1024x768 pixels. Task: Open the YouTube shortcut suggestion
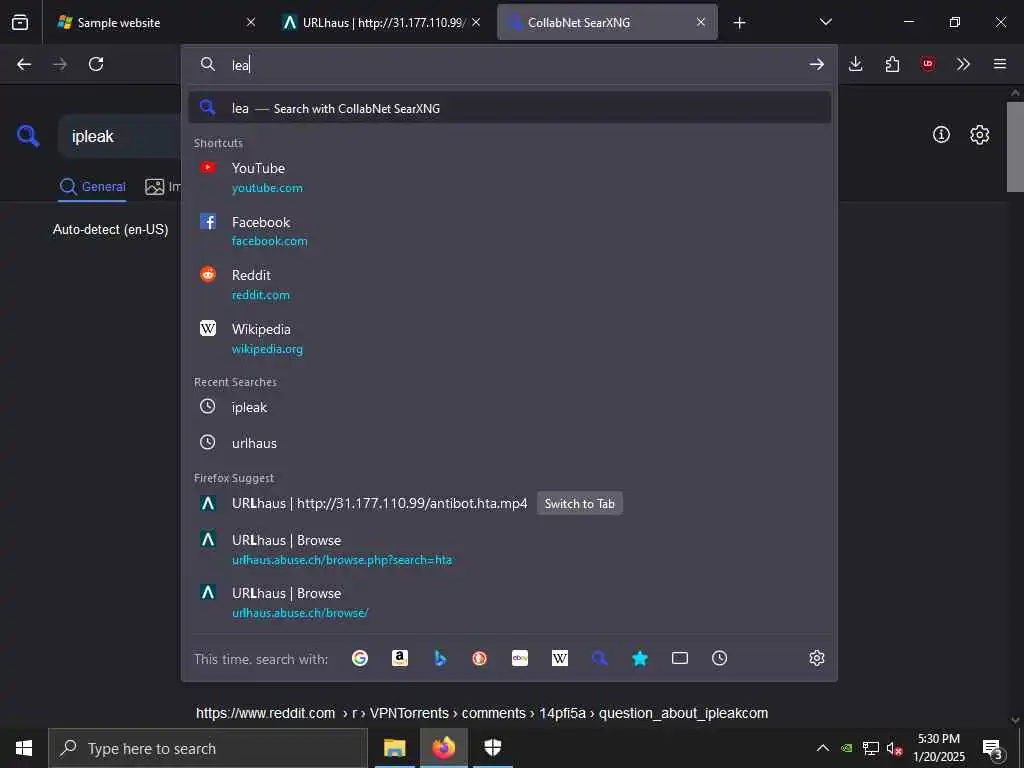coord(509,177)
